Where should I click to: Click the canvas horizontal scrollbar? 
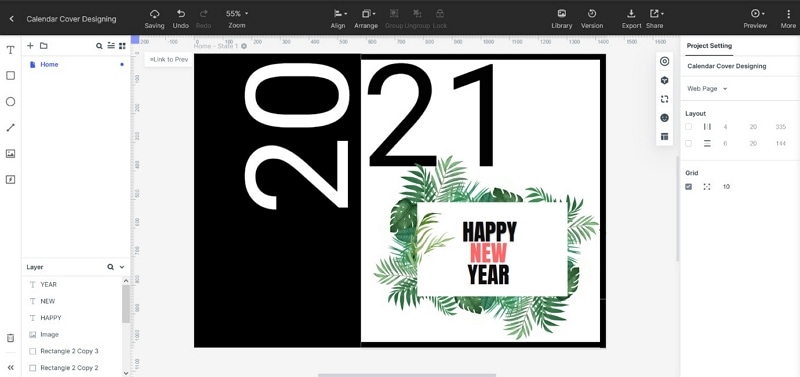point(407,375)
